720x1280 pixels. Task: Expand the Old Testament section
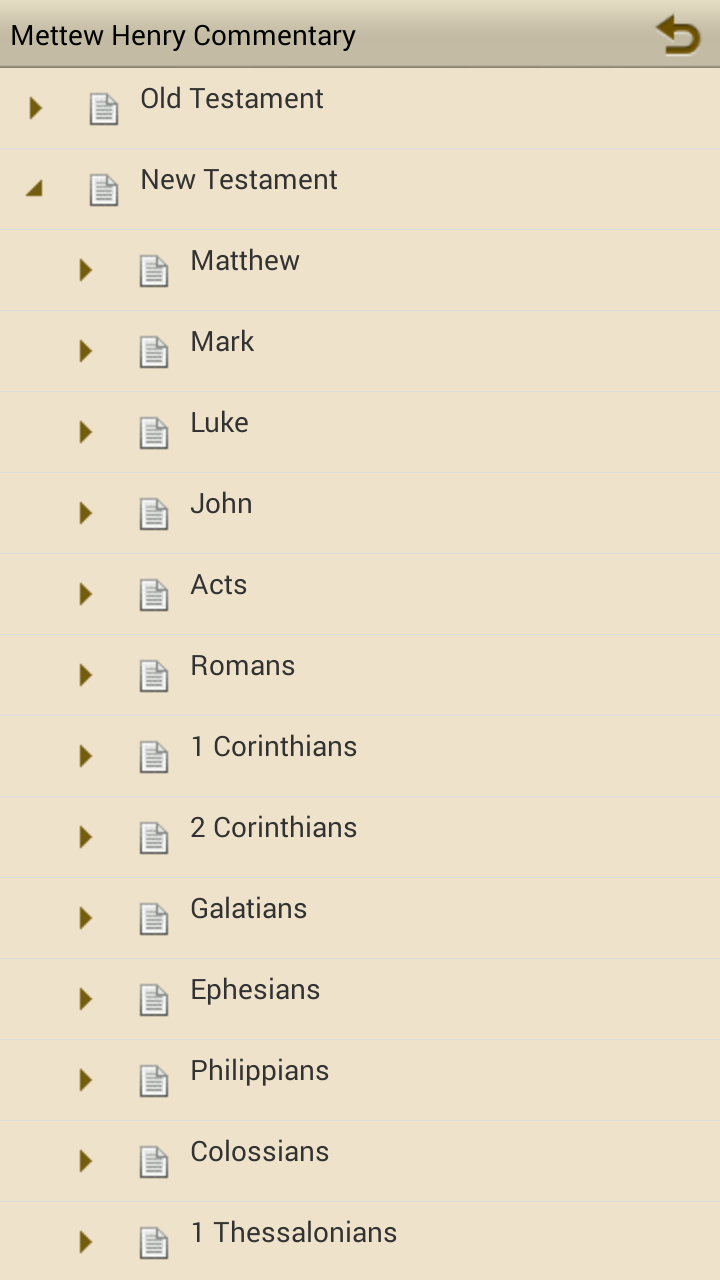click(x=35, y=107)
